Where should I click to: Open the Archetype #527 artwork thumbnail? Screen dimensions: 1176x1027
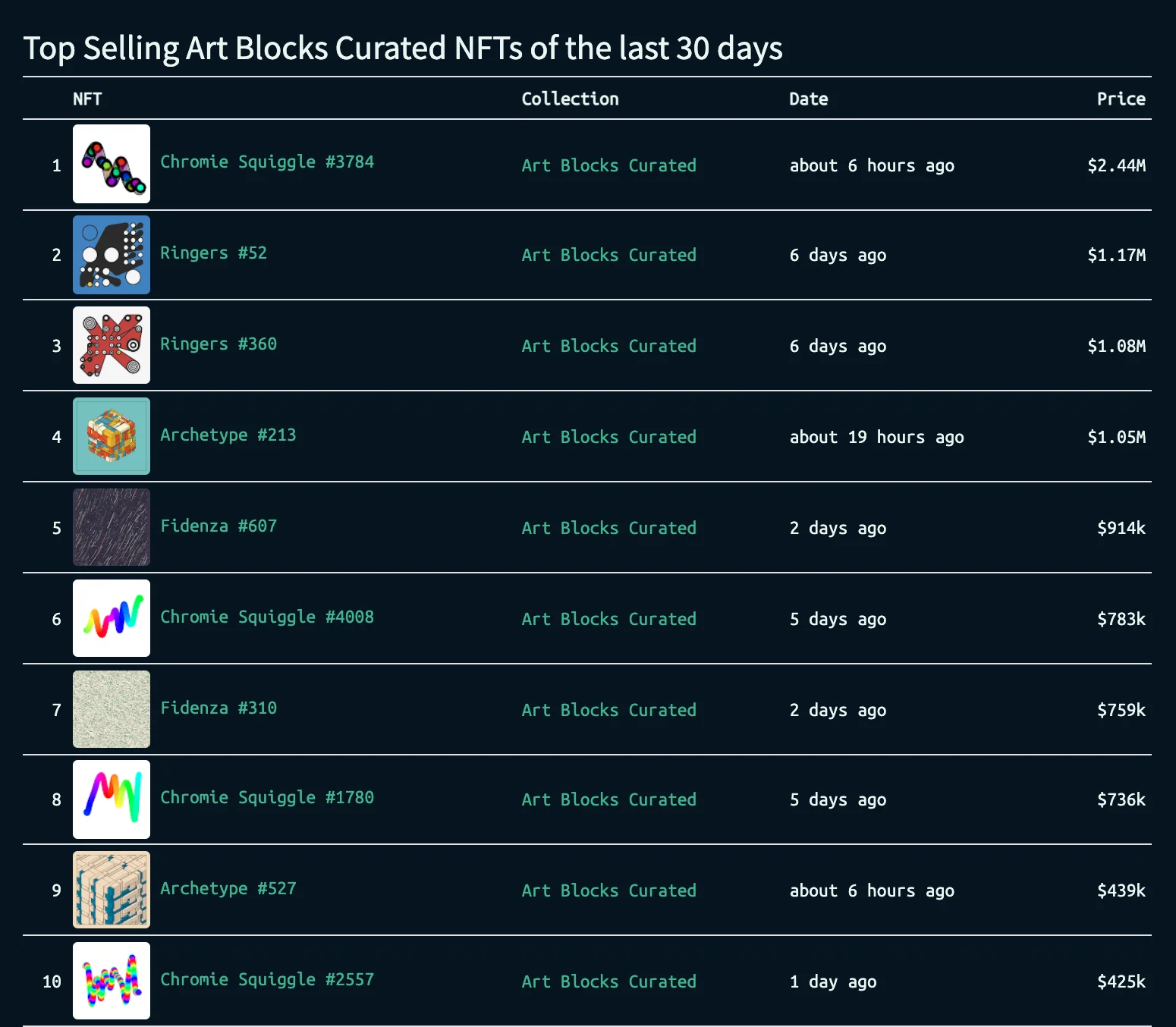112,890
